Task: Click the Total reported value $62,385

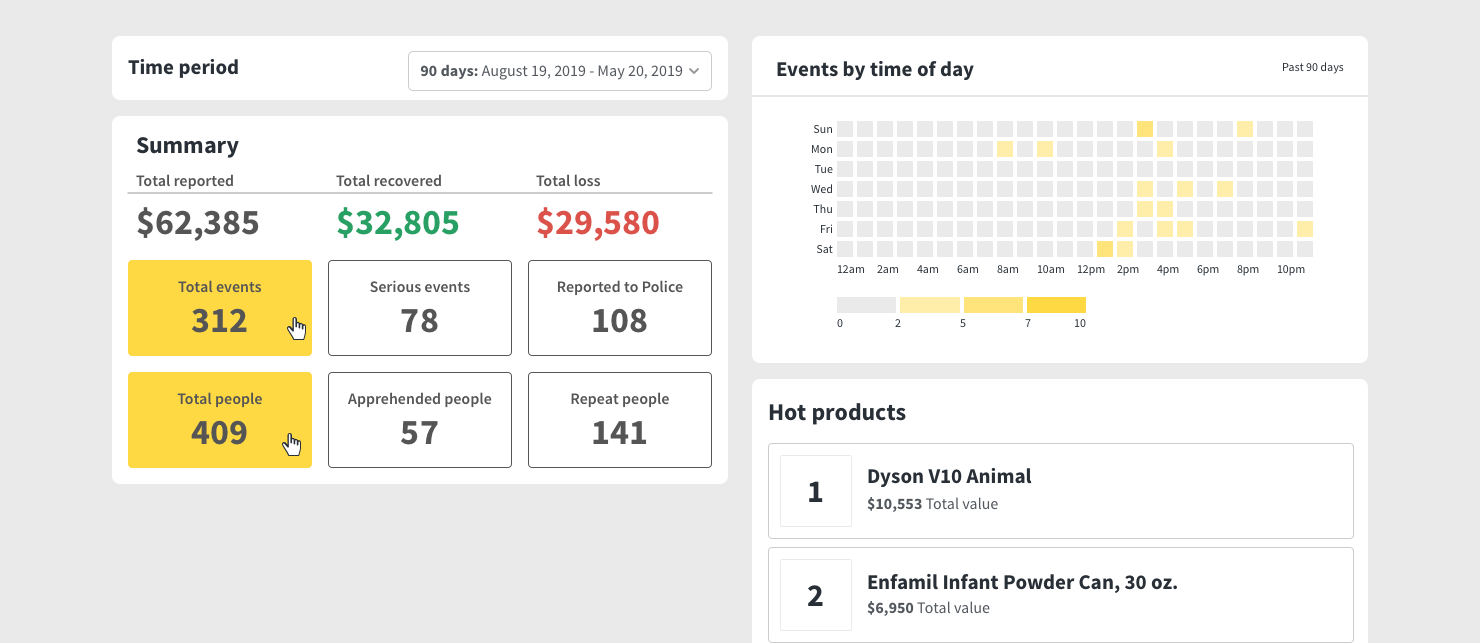Action: (197, 223)
